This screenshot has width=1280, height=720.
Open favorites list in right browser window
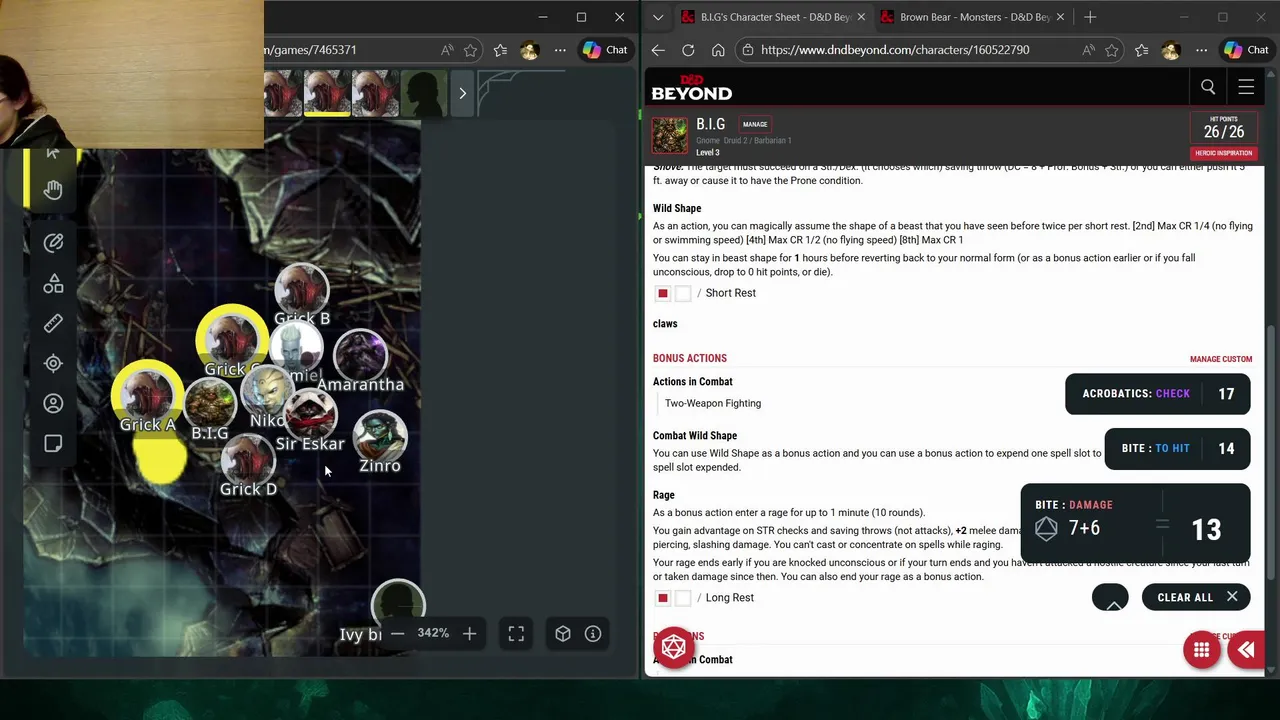tap(1141, 50)
